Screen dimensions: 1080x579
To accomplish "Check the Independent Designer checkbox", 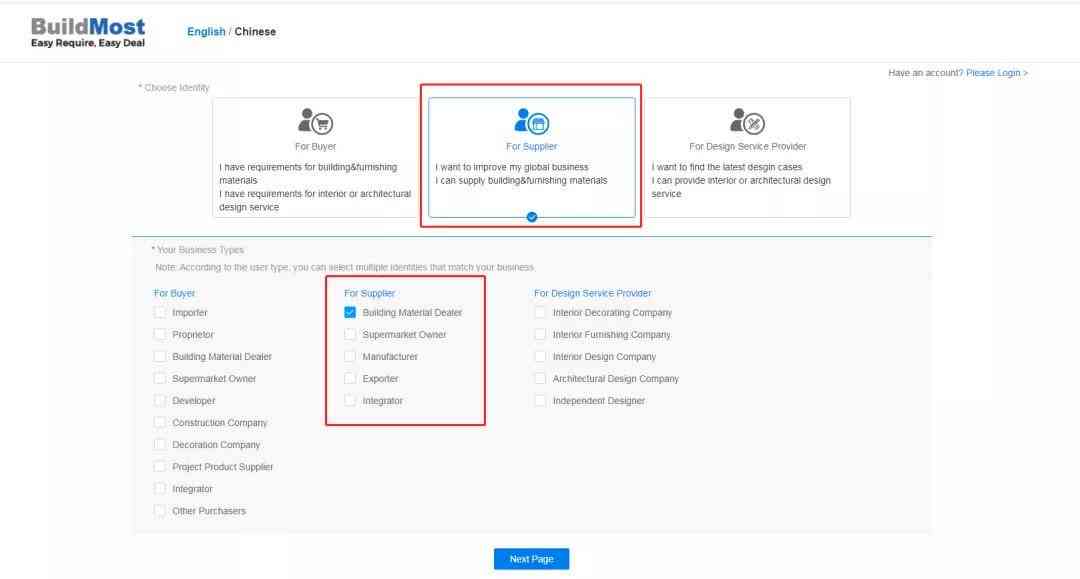I will point(540,401).
